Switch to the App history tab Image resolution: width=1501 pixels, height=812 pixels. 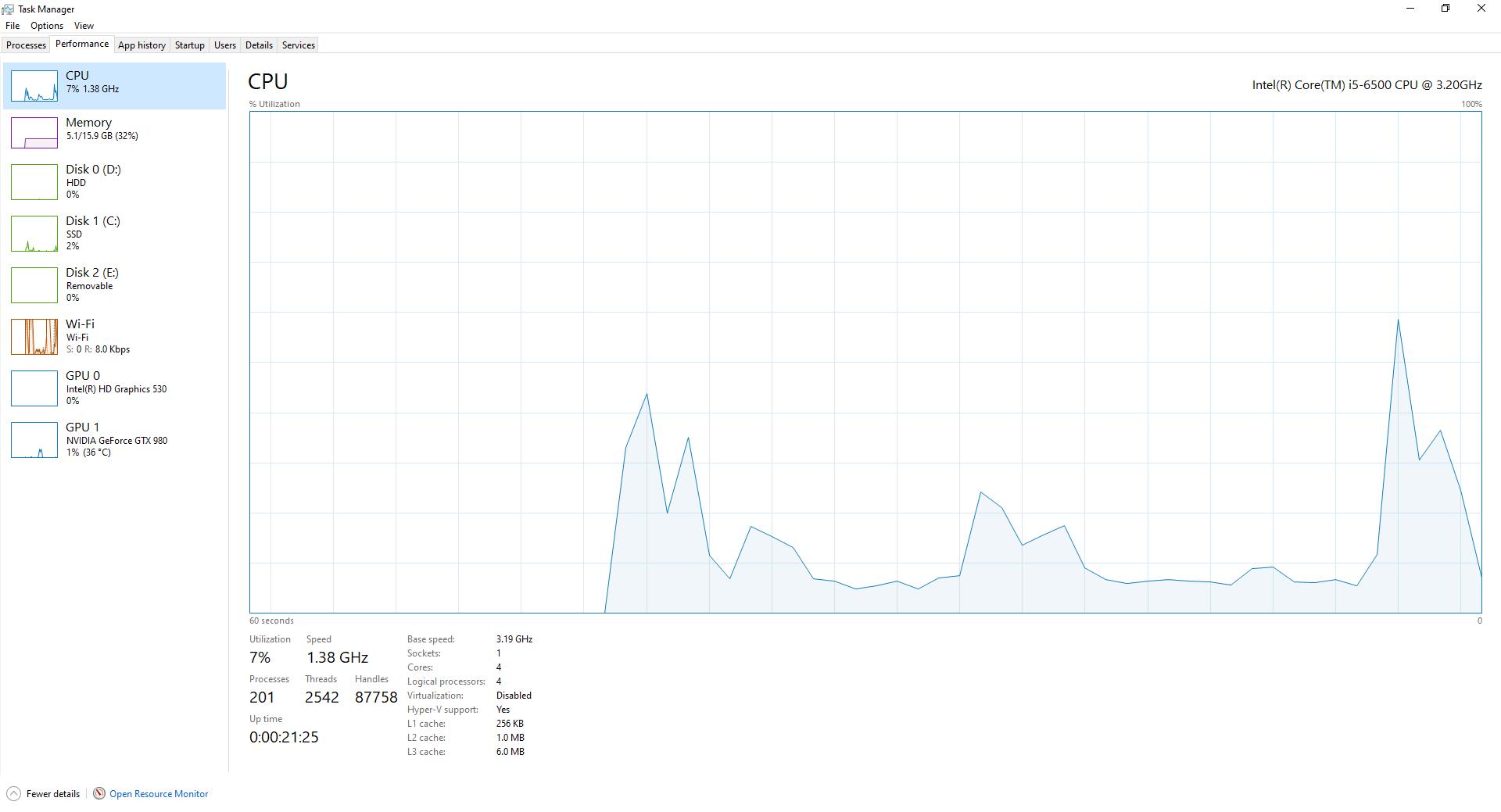[142, 45]
